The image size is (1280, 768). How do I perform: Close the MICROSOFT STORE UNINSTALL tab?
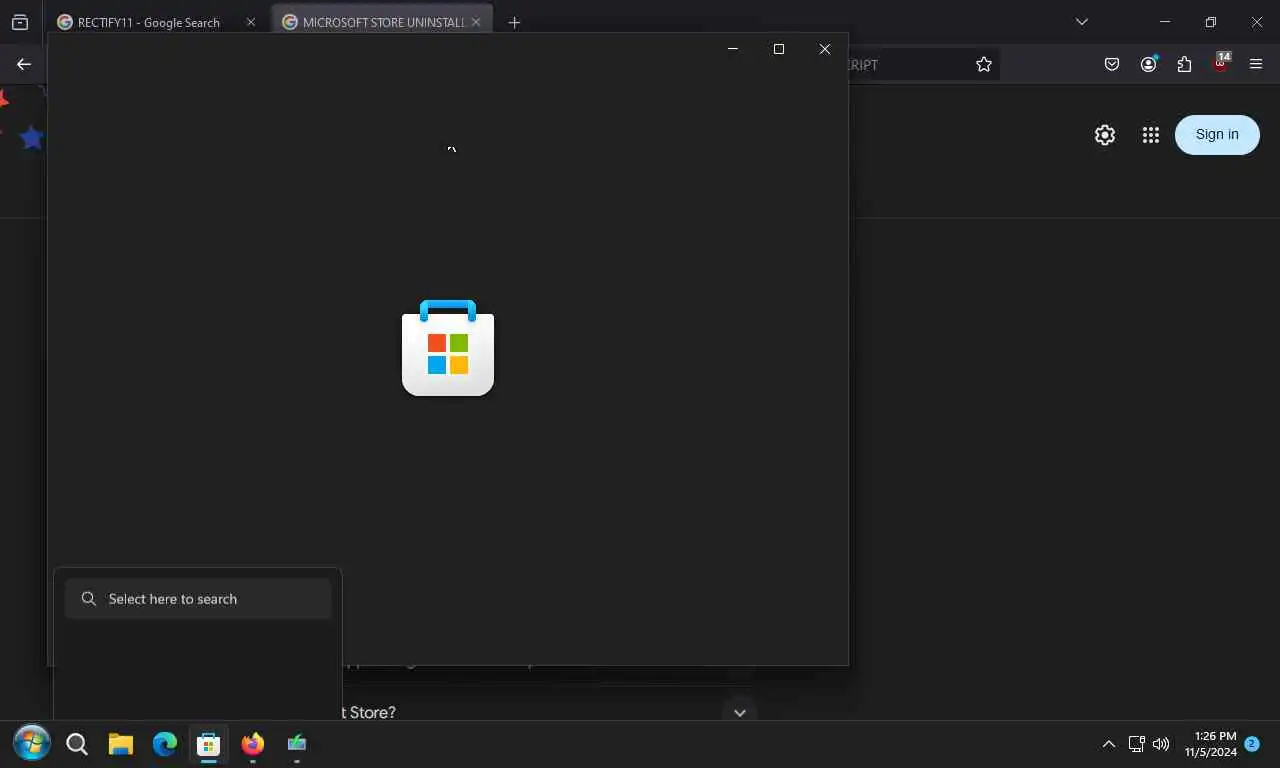(476, 22)
